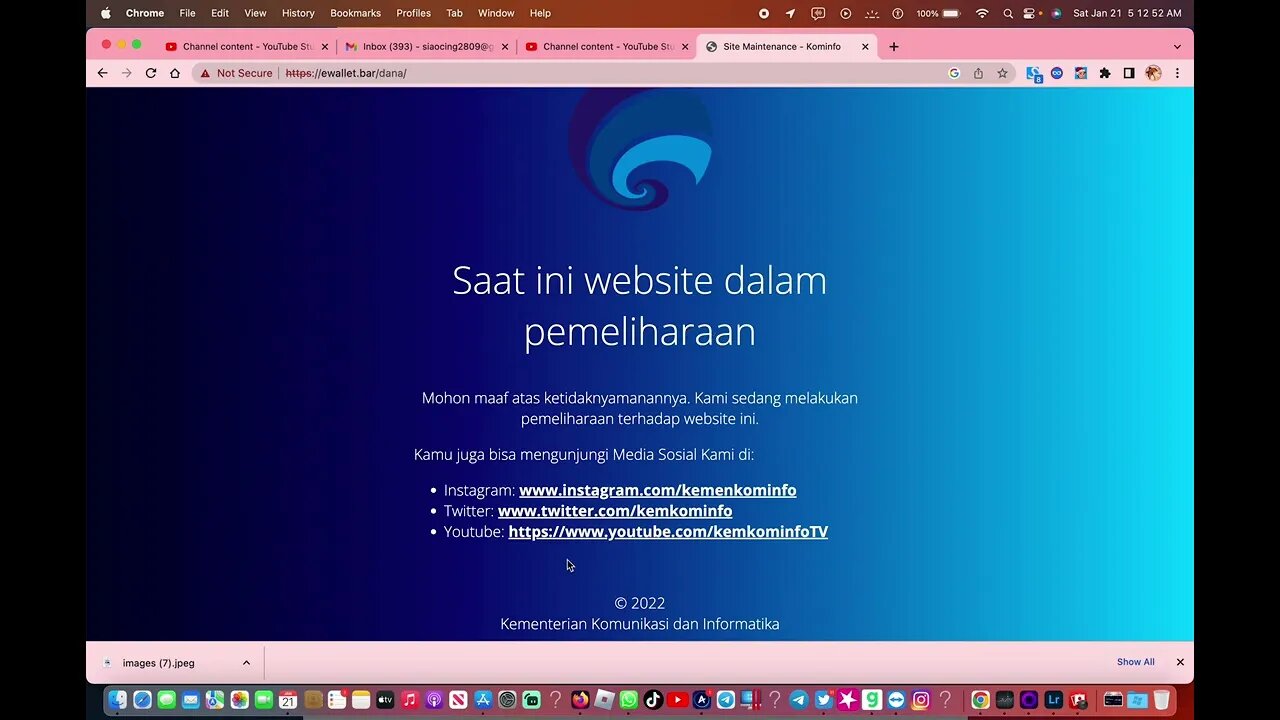Toggle the Chrome side panel
The image size is (1280, 720).
pyautogui.click(x=1129, y=73)
